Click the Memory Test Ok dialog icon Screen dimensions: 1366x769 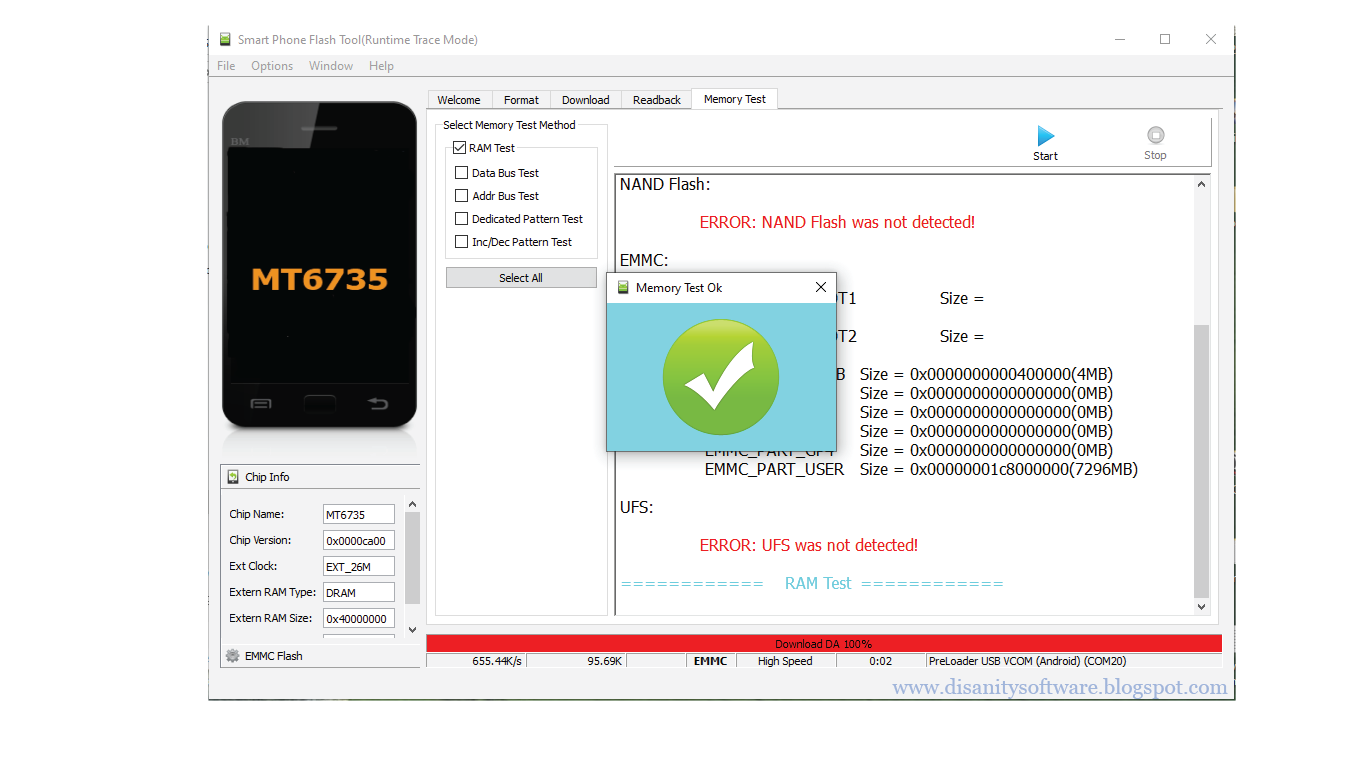click(x=622, y=288)
